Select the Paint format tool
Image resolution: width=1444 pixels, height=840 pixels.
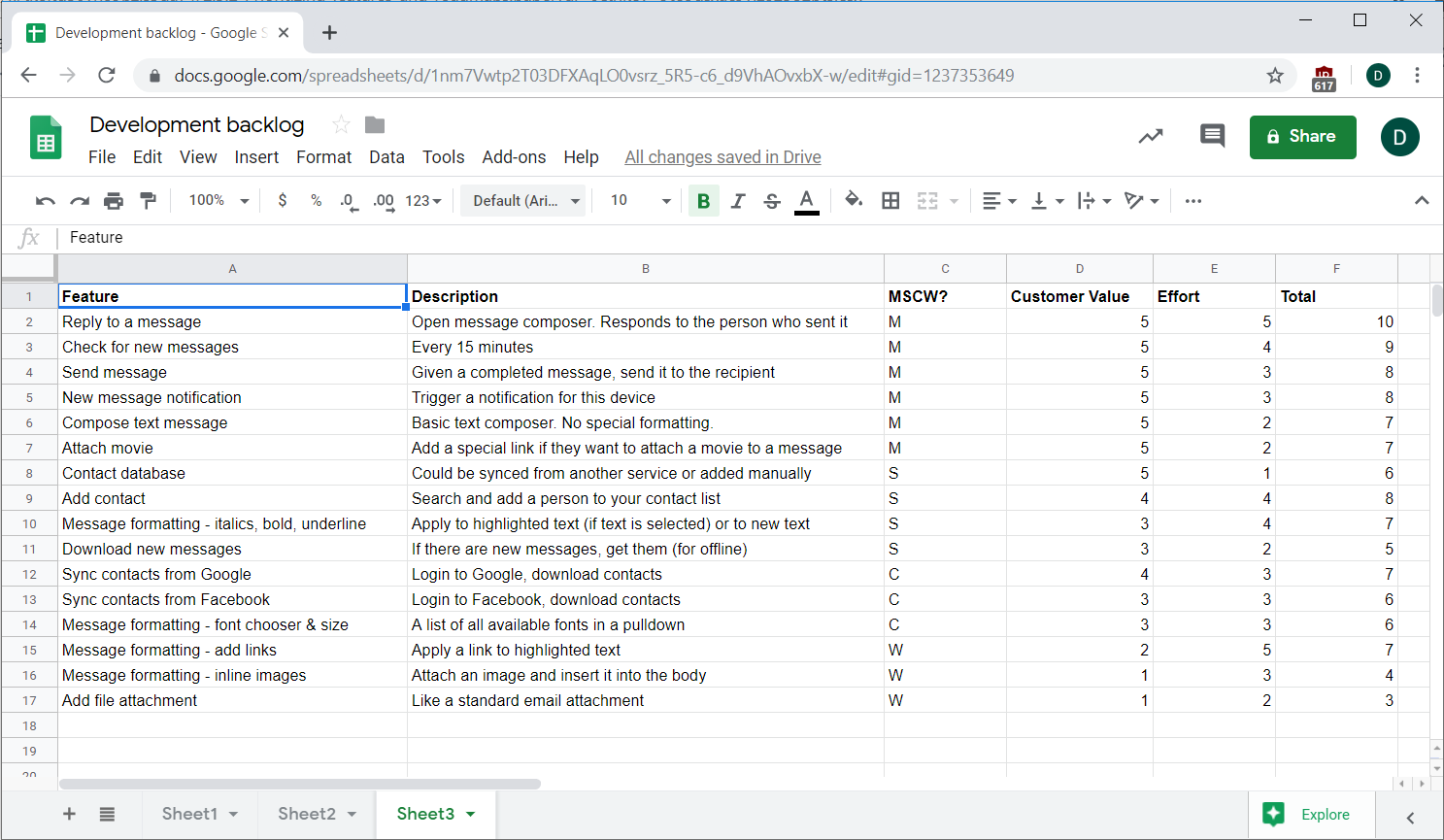(x=148, y=201)
